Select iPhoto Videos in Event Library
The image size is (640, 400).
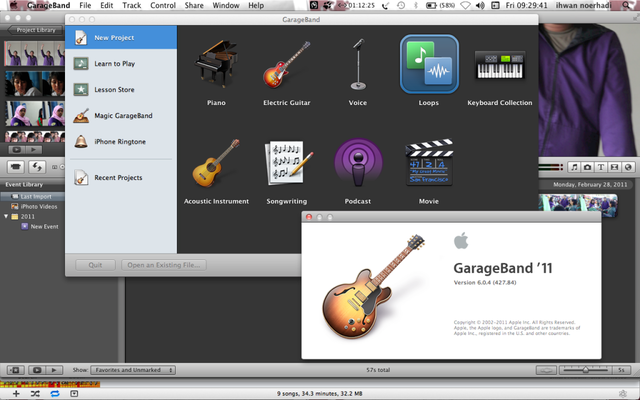(x=39, y=207)
